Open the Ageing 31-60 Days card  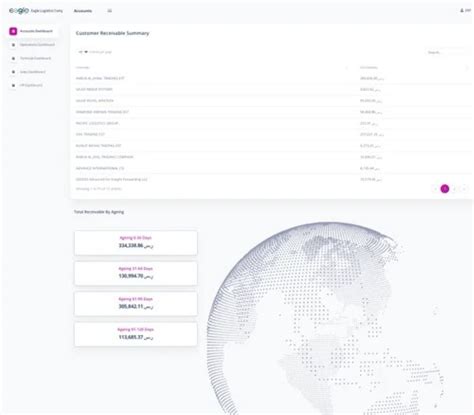coord(136,273)
